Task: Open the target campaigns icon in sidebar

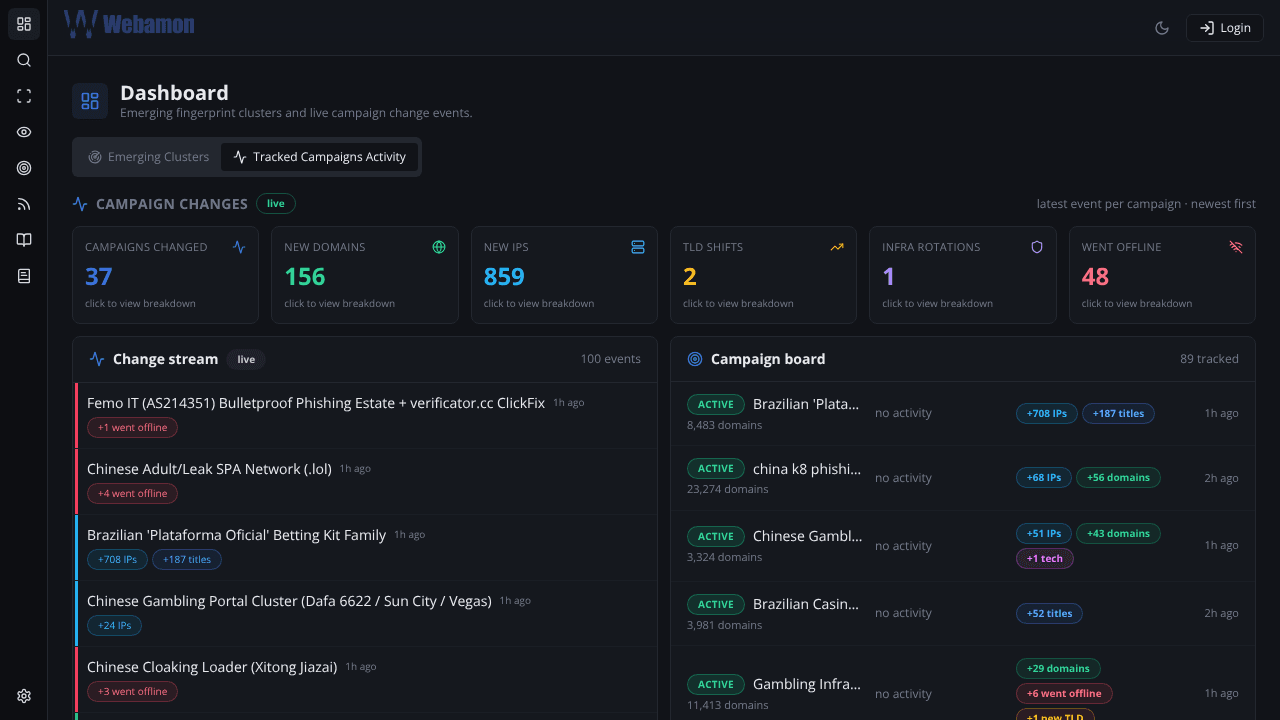Action: point(24,168)
